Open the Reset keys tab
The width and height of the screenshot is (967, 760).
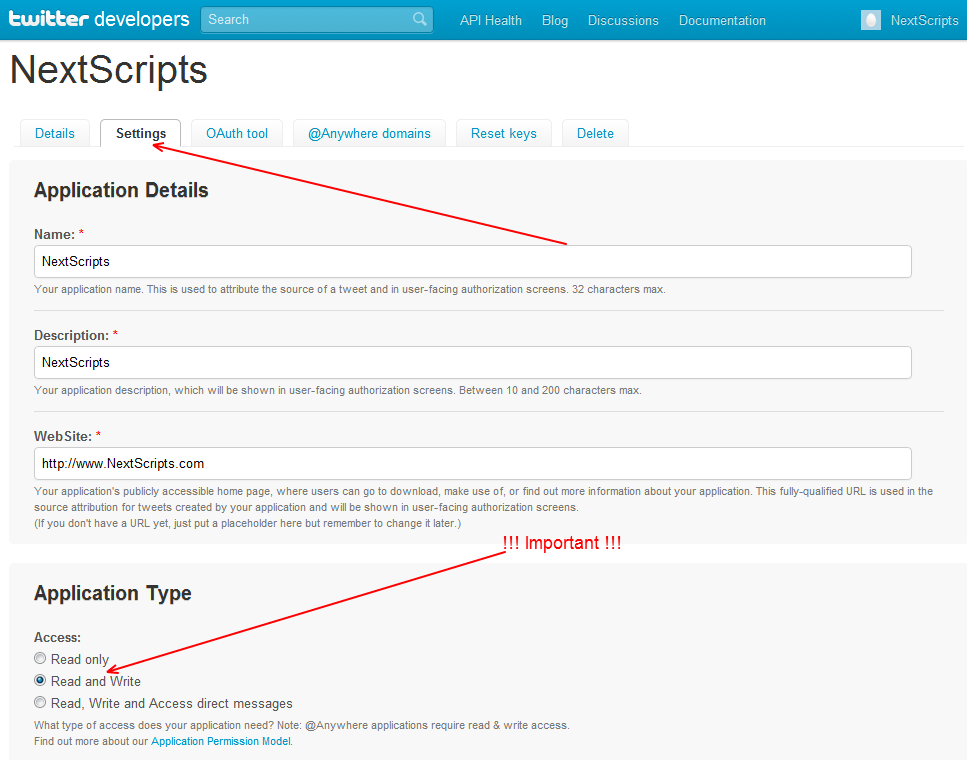click(x=503, y=133)
